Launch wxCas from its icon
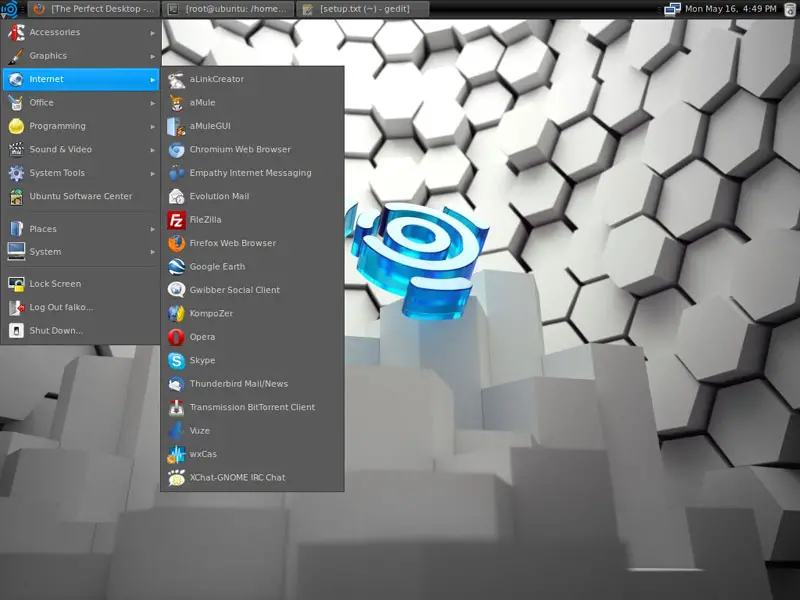Viewport: 800px width, 600px height. (x=177, y=454)
